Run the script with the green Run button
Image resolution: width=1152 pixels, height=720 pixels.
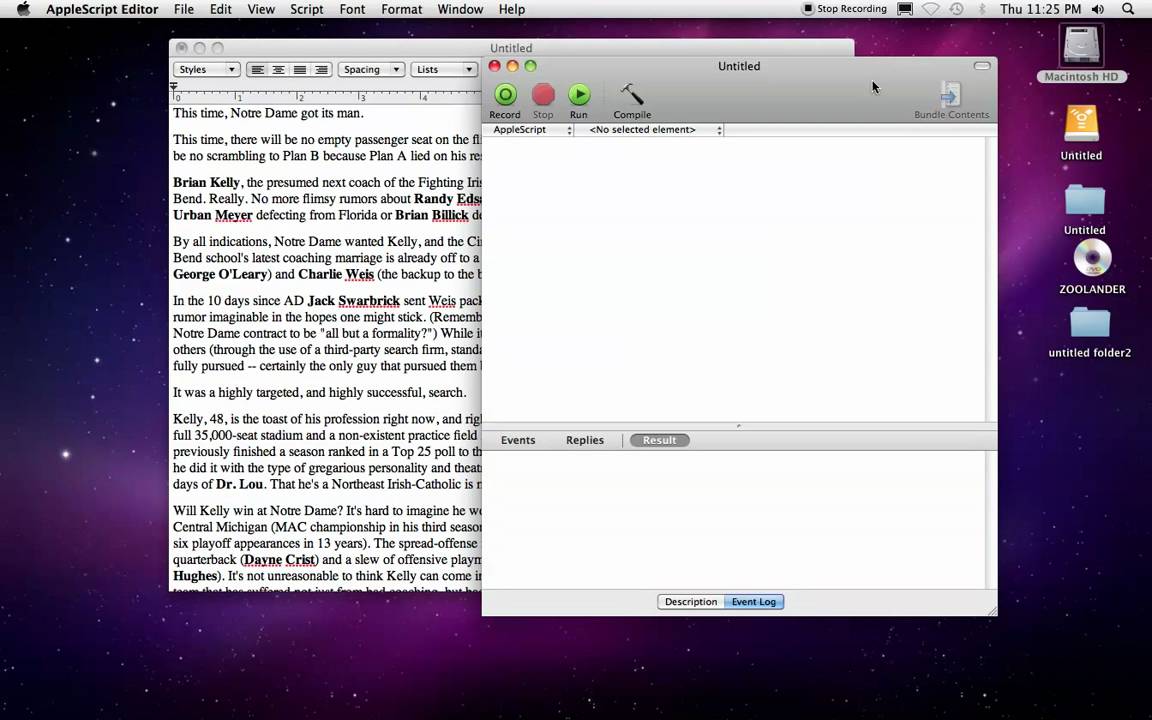coord(579,101)
